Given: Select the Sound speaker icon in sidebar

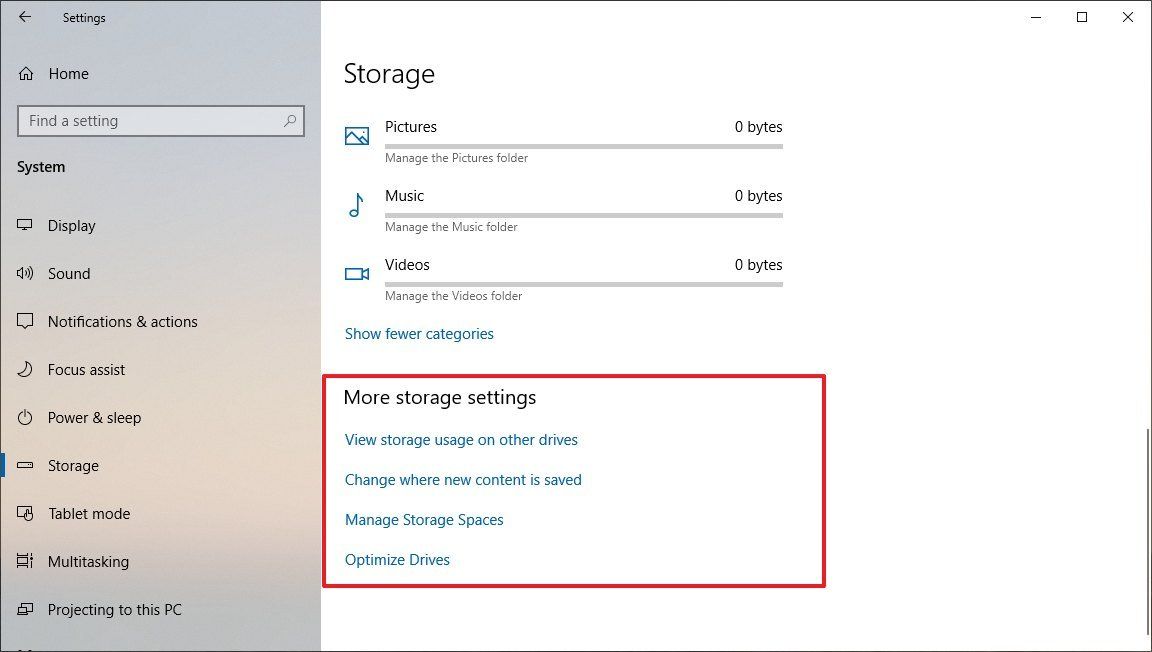Looking at the screenshot, I should pos(25,273).
